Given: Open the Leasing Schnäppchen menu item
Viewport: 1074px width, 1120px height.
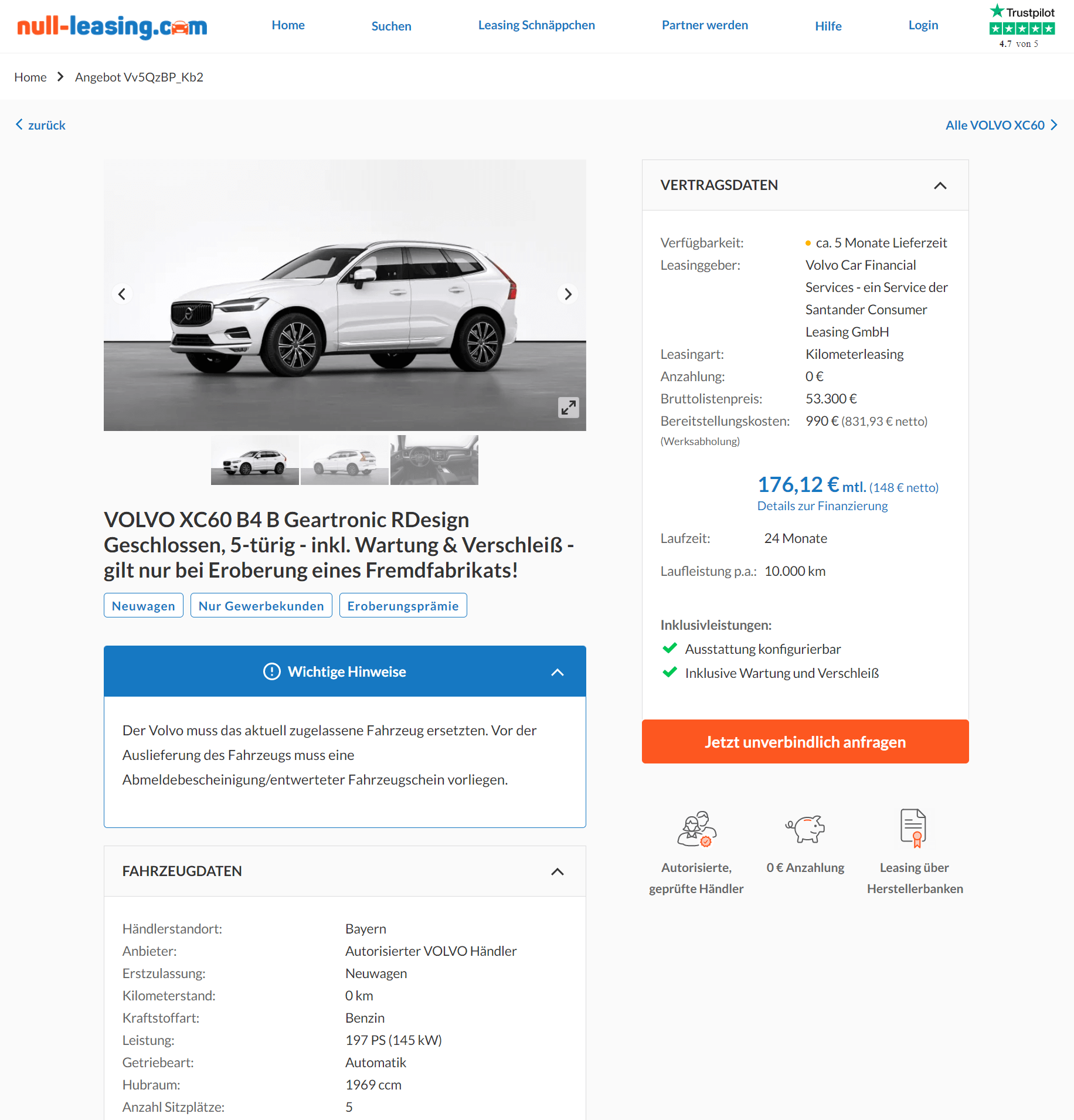Looking at the screenshot, I should [x=536, y=25].
